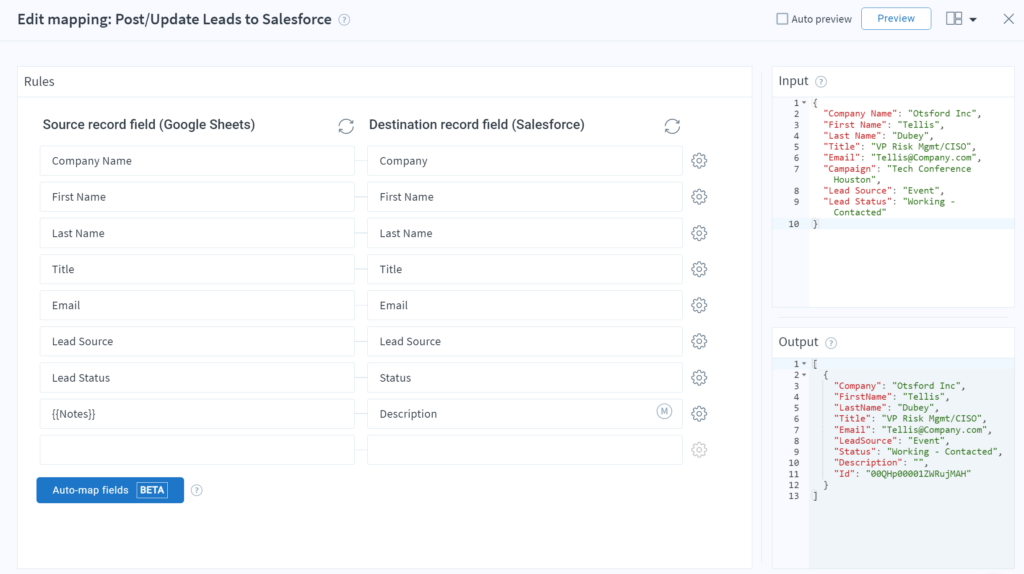Click the Auto-map fields BETA button

[x=110, y=490]
